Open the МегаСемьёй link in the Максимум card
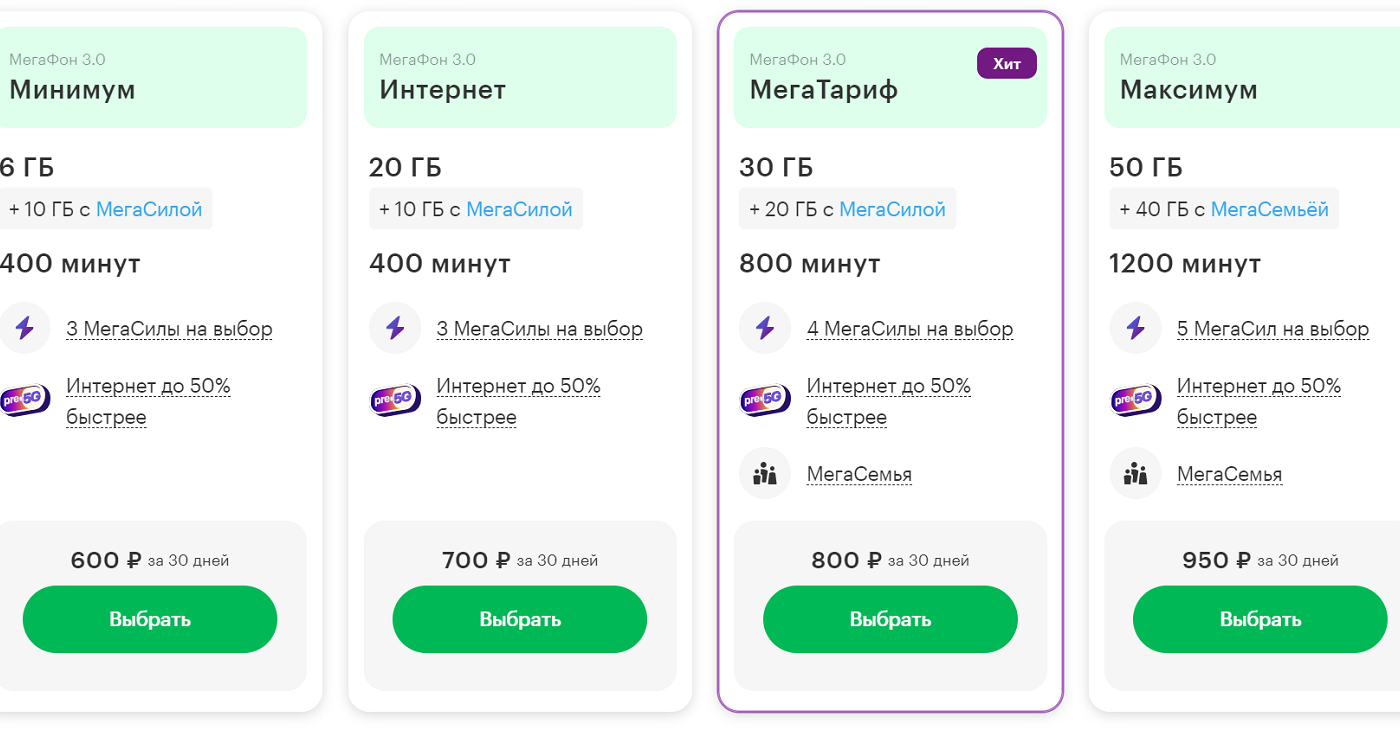This screenshot has height=730, width=1400. [x=1269, y=210]
